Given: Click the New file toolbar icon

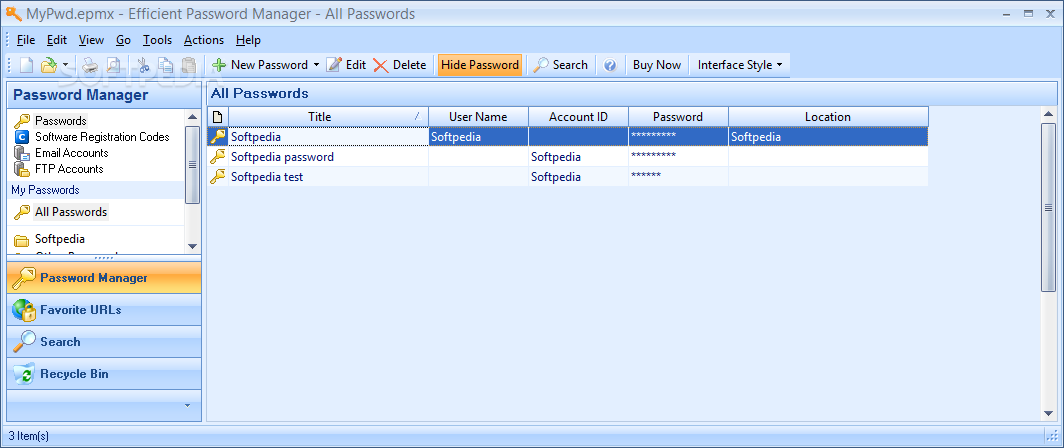Looking at the screenshot, I should click(x=26, y=65).
